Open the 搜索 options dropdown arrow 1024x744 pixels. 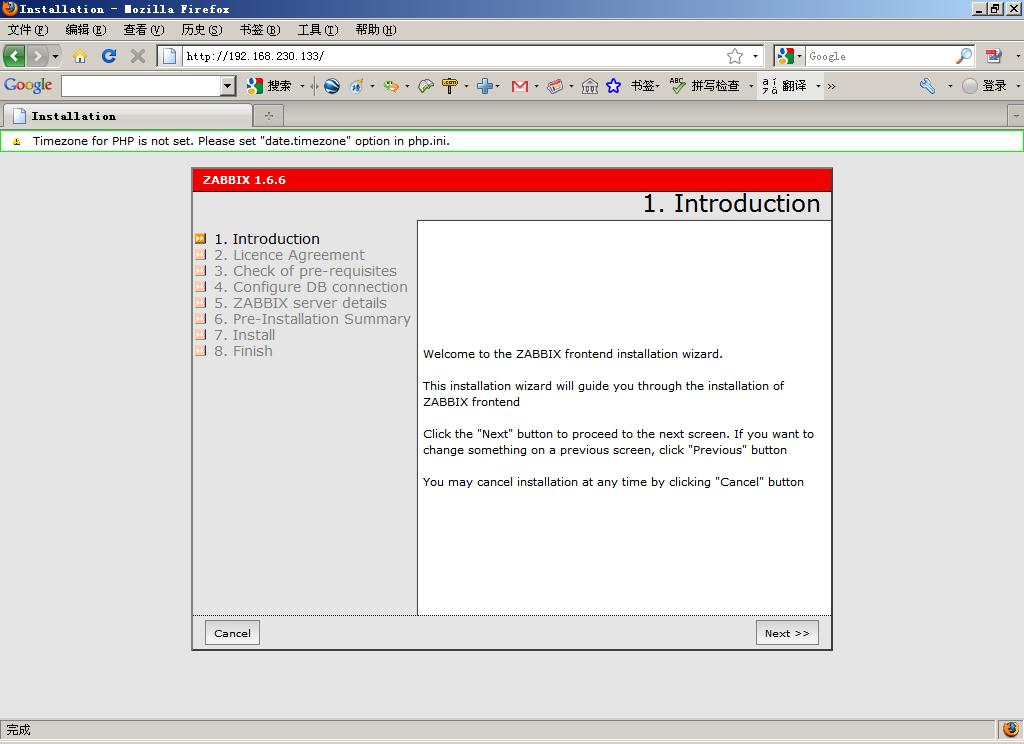click(302, 86)
